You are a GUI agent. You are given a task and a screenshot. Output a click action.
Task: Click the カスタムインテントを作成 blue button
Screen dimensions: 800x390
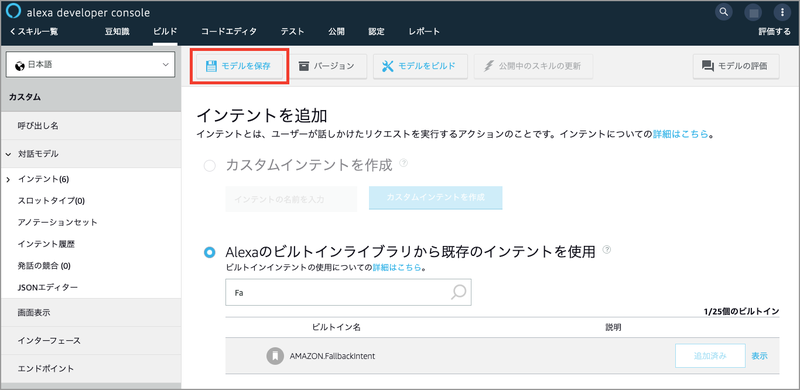(436, 198)
